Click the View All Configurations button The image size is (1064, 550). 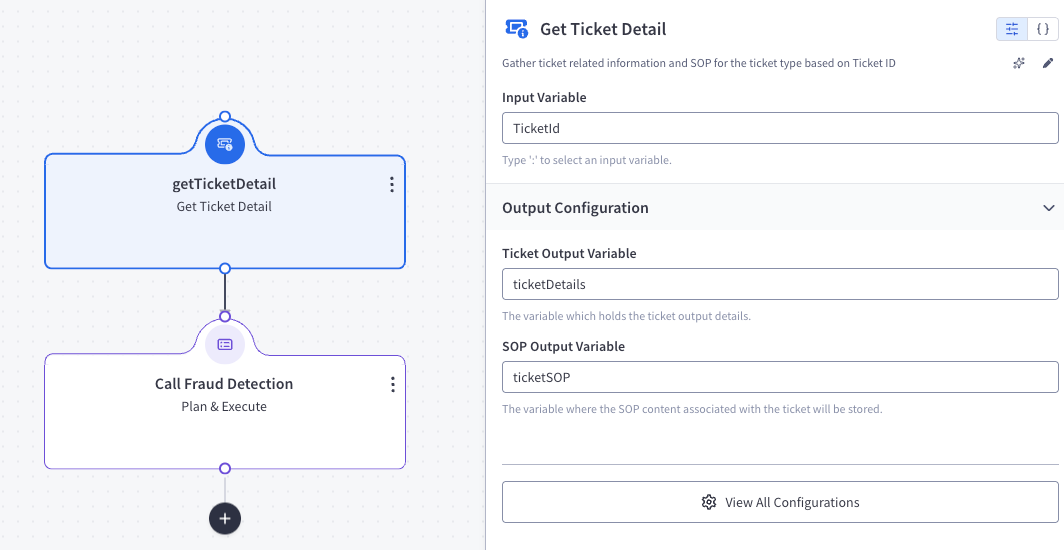pyautogui.click(x=780, y=503)
